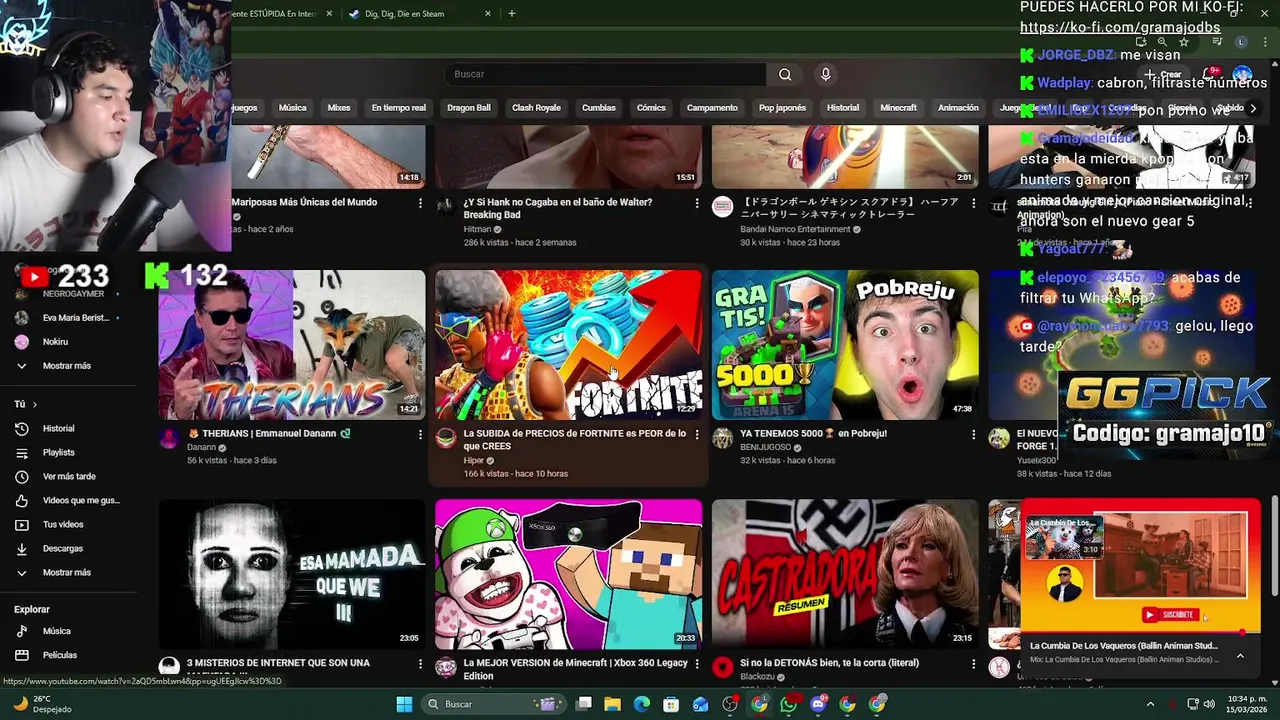Click the Task View taskbar icon
1280x720 pixels.
click(584, 704)
